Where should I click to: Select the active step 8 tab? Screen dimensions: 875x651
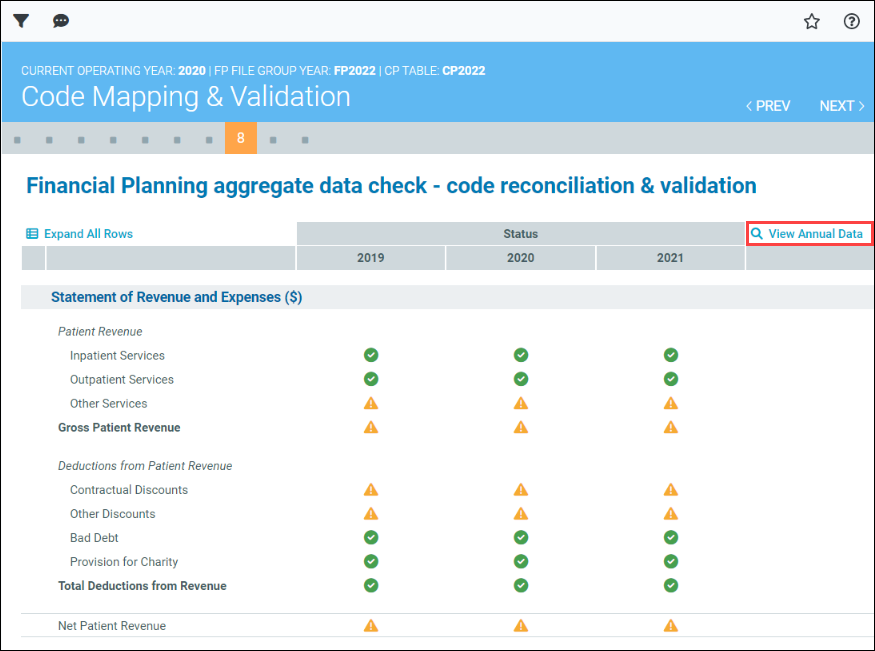click(x=240, y=138)
